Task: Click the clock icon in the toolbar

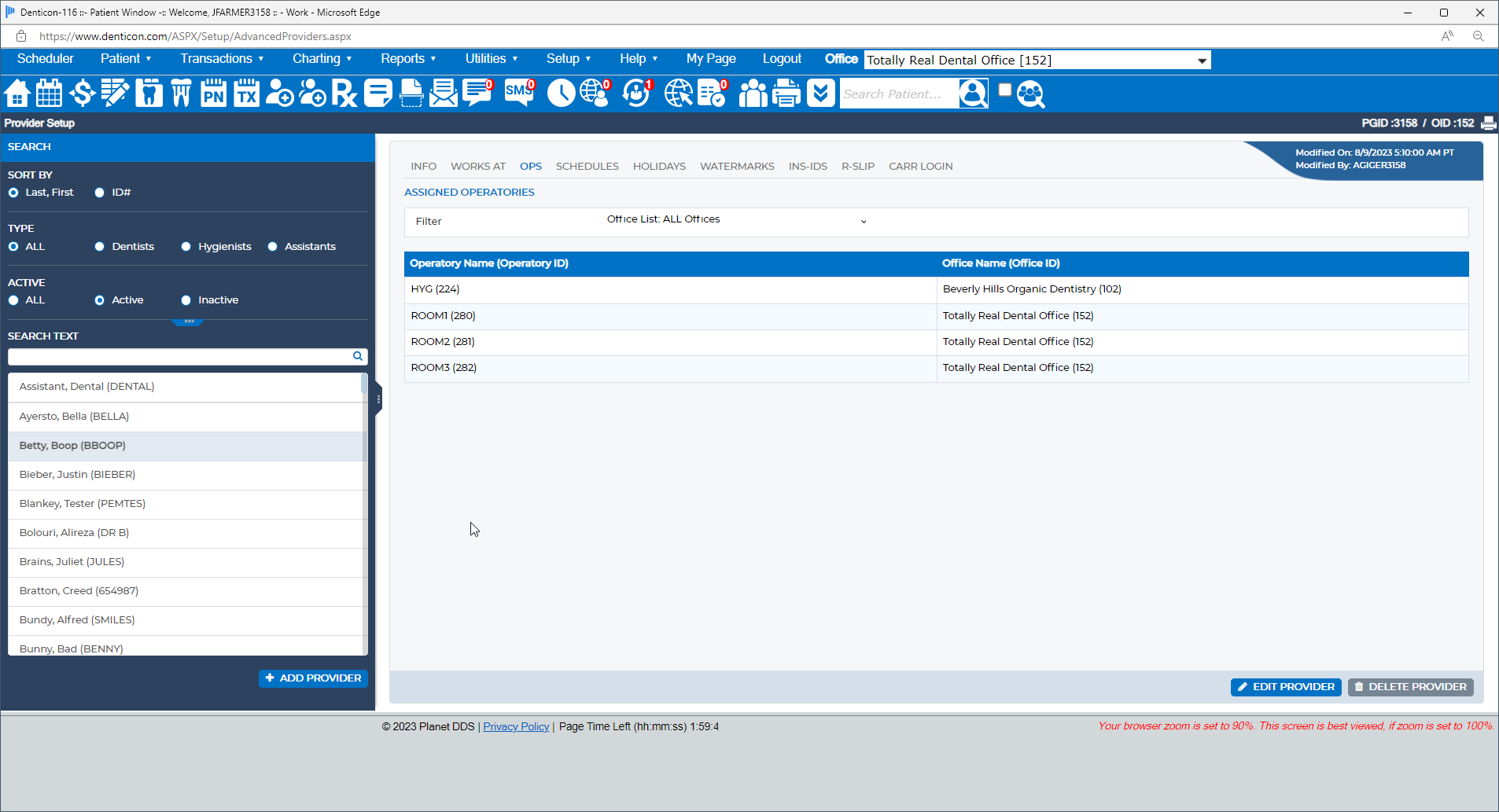Action: [x=561, y=94]
